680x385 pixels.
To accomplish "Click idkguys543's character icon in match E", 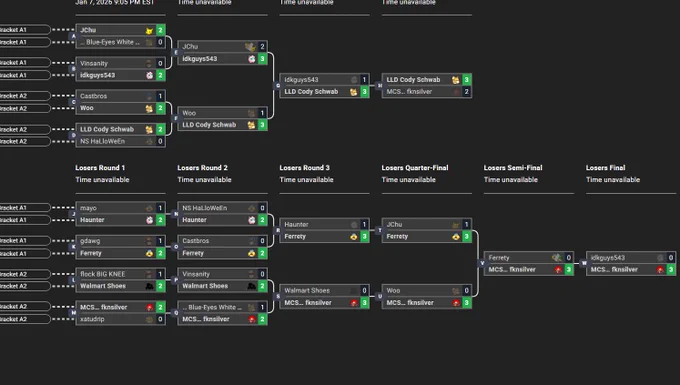I will coord(252,59).
